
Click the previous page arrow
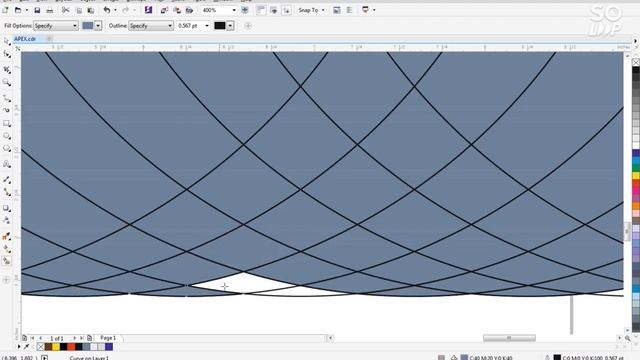(40, 338)
